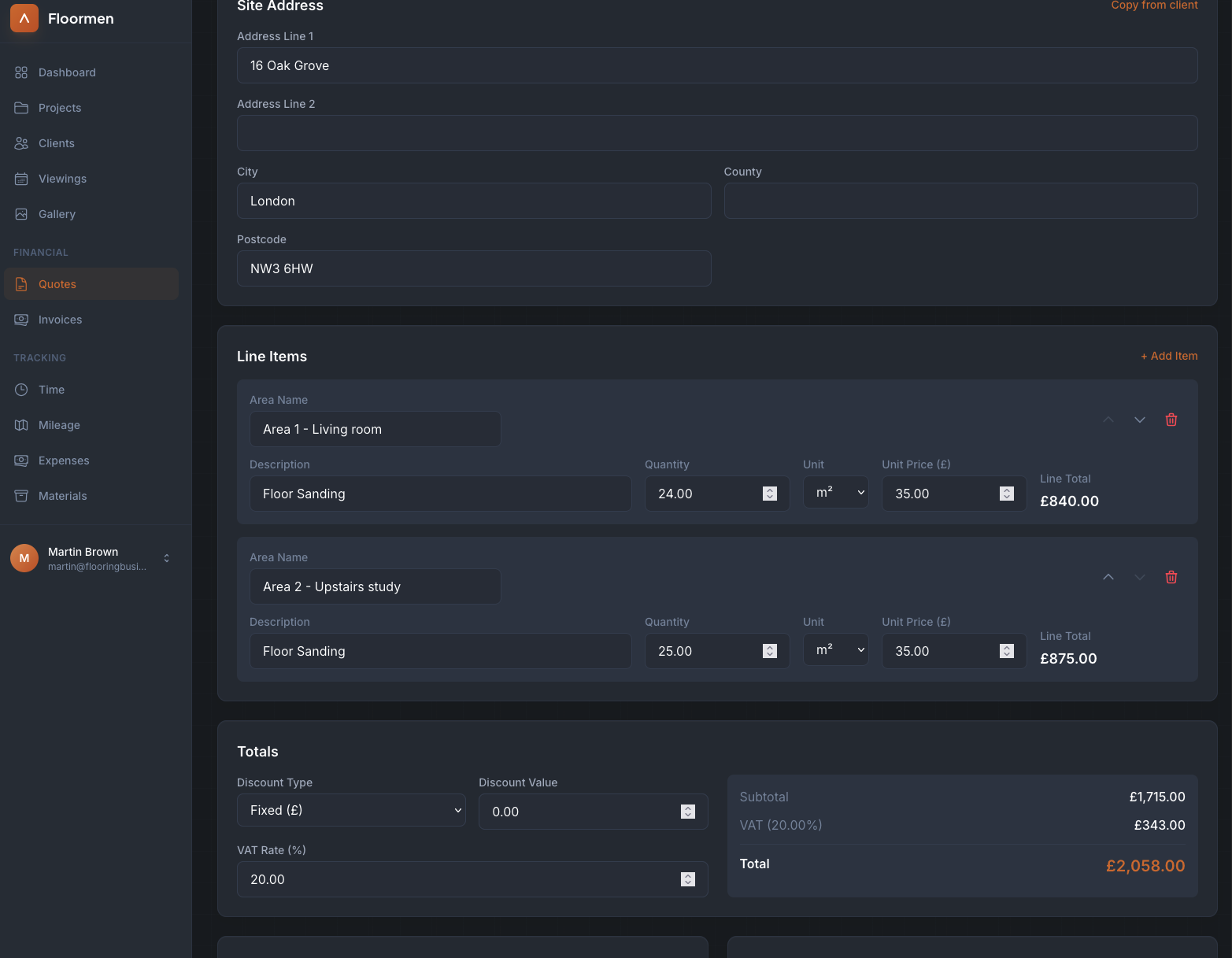The height and width of the screenshot is (958, 1232).
Task: Click the Viewings calendar icon
Action: [x=21, y=179]
